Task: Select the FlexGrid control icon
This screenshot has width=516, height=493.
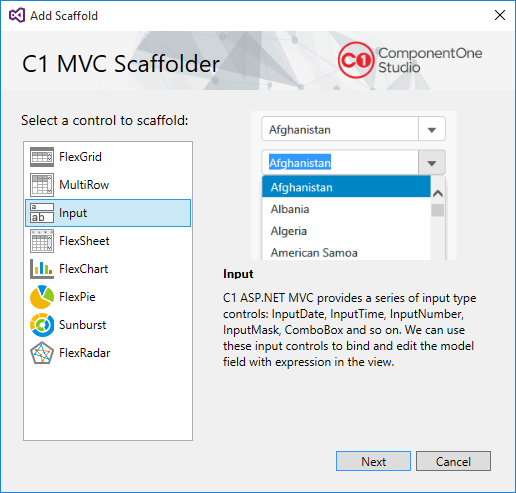Action: coord(42,157)
